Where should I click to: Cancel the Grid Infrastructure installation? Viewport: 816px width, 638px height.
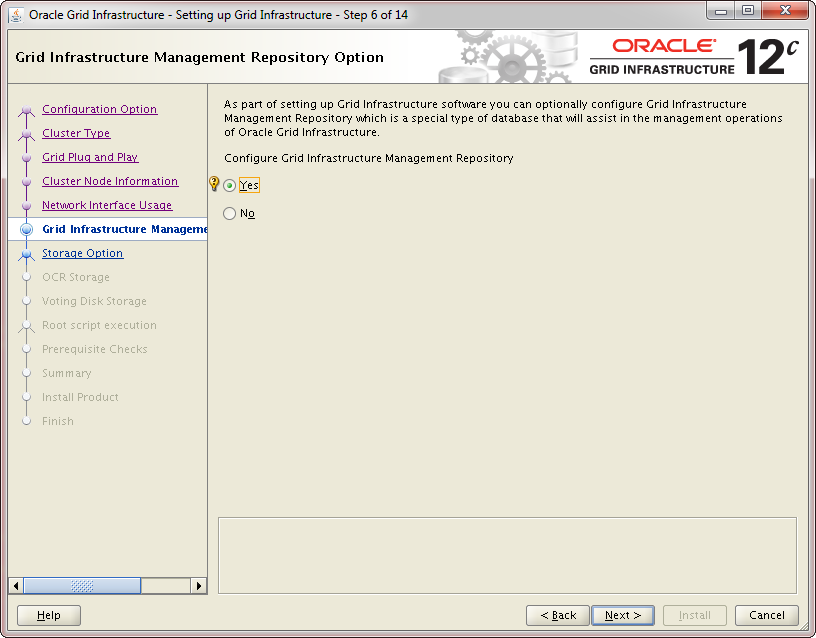(x=766, y=615)
